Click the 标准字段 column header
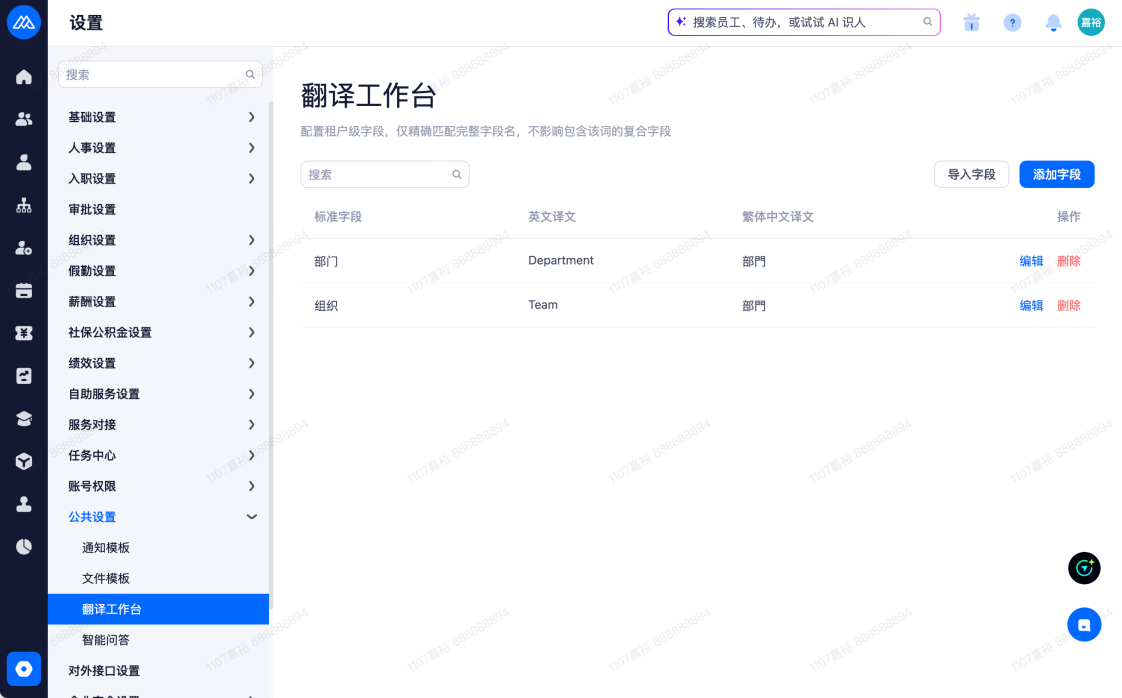Screen dimensions: 1122x698 [338, 217]
